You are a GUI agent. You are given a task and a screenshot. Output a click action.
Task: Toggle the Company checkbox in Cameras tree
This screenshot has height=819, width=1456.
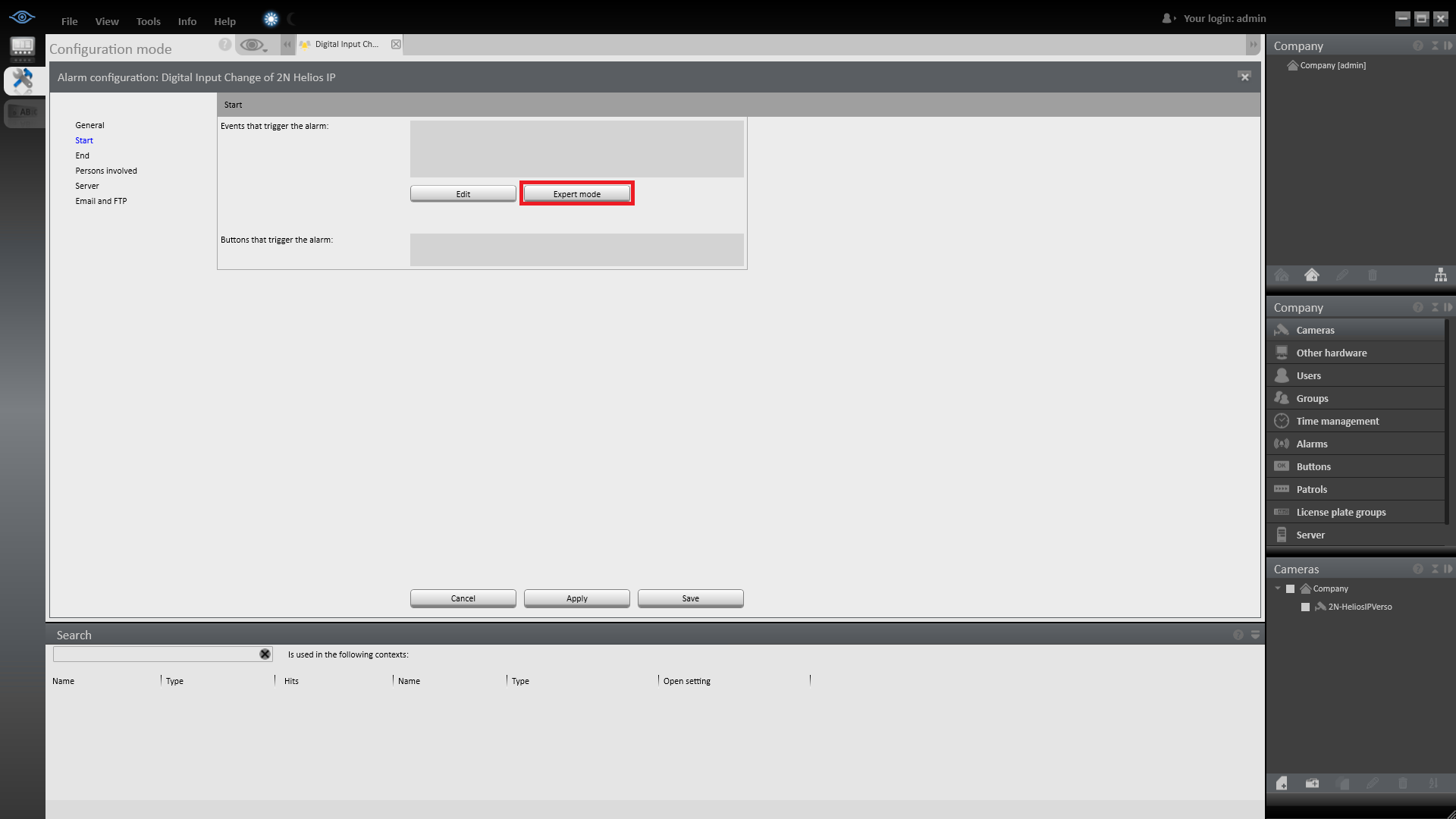[1290, 588]
